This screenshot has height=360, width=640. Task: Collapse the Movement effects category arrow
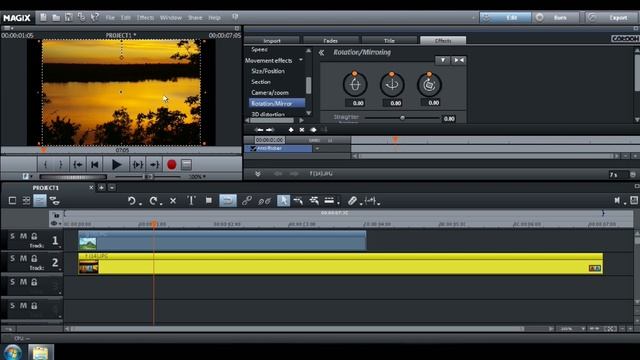tap(301, 60)
